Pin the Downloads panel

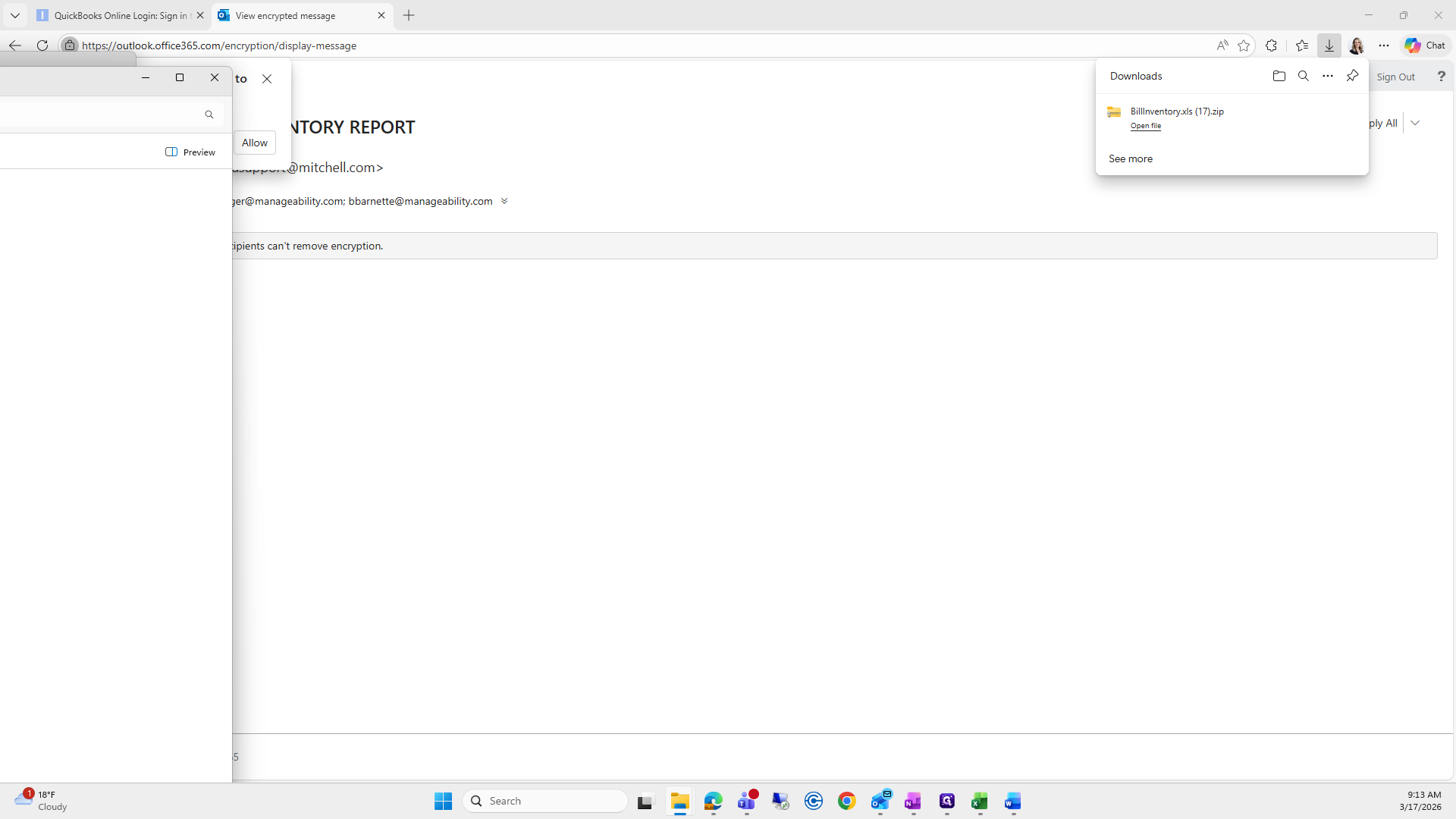1352,76
